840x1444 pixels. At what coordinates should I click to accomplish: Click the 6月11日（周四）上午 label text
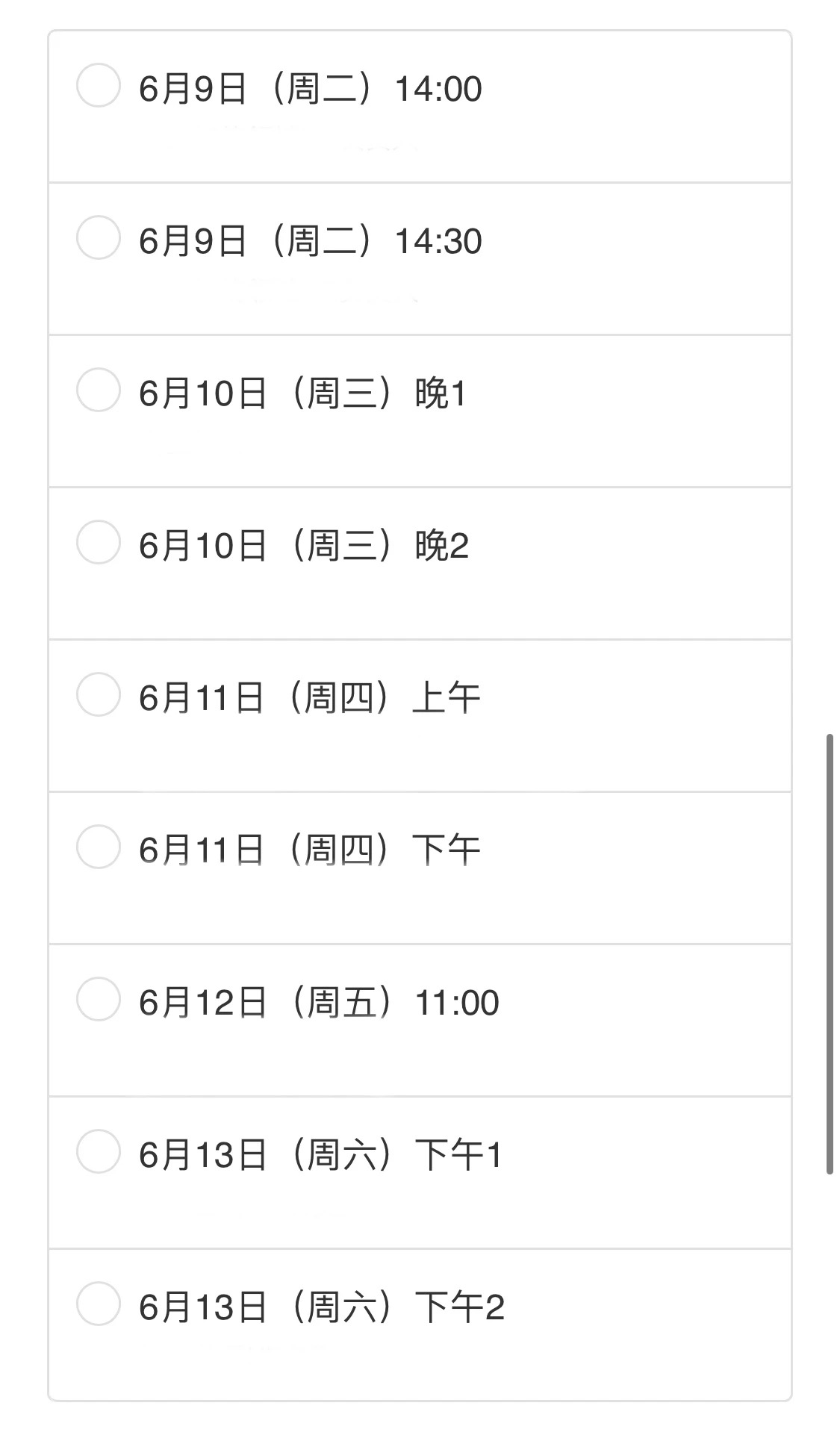309,699
